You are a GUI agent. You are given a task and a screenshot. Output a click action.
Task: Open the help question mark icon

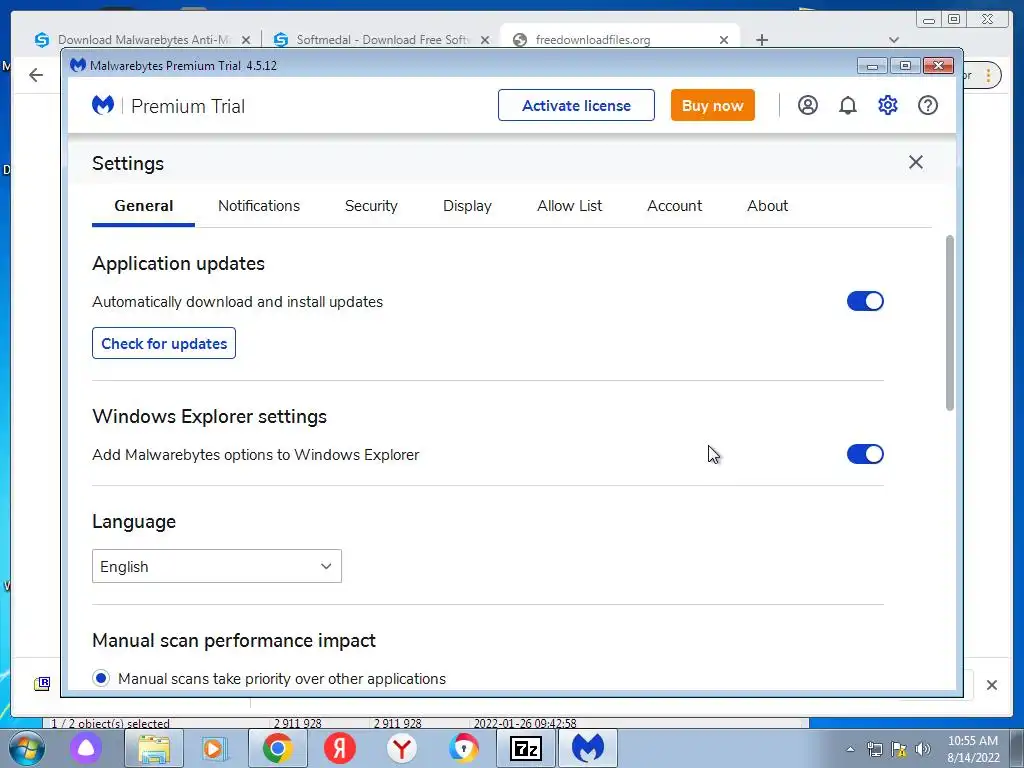pyautogui.click(x=927, y=105)
